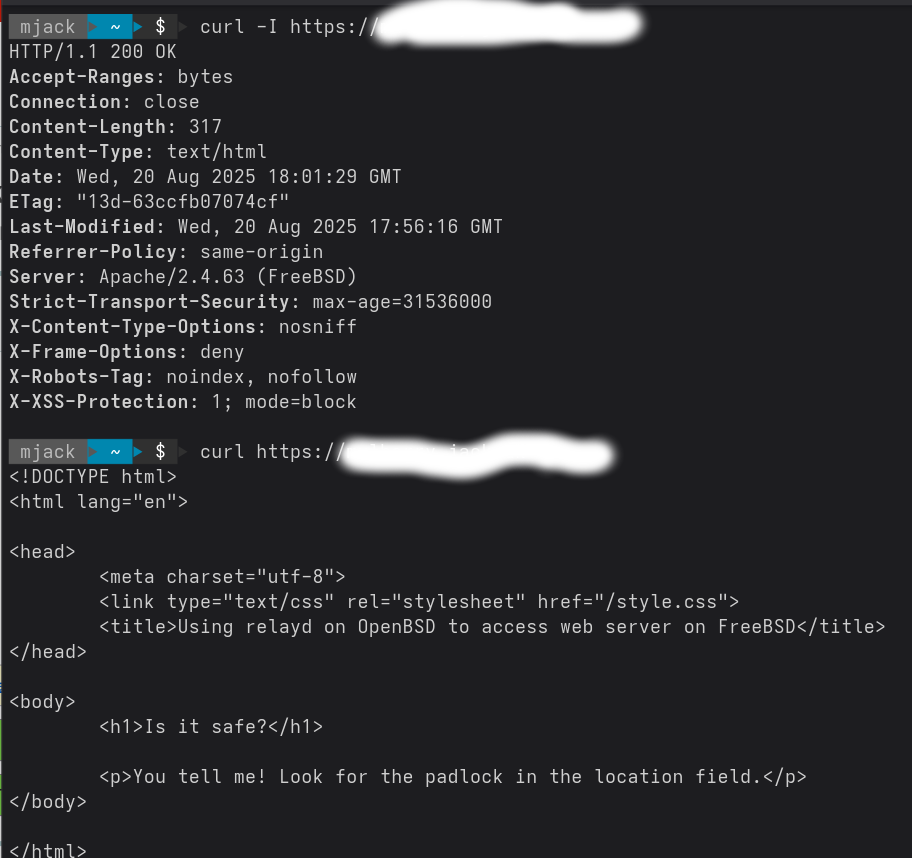Click the X-XSS-Protection header line
This screenshot has height=858, width=912.
tap(183, 402)
